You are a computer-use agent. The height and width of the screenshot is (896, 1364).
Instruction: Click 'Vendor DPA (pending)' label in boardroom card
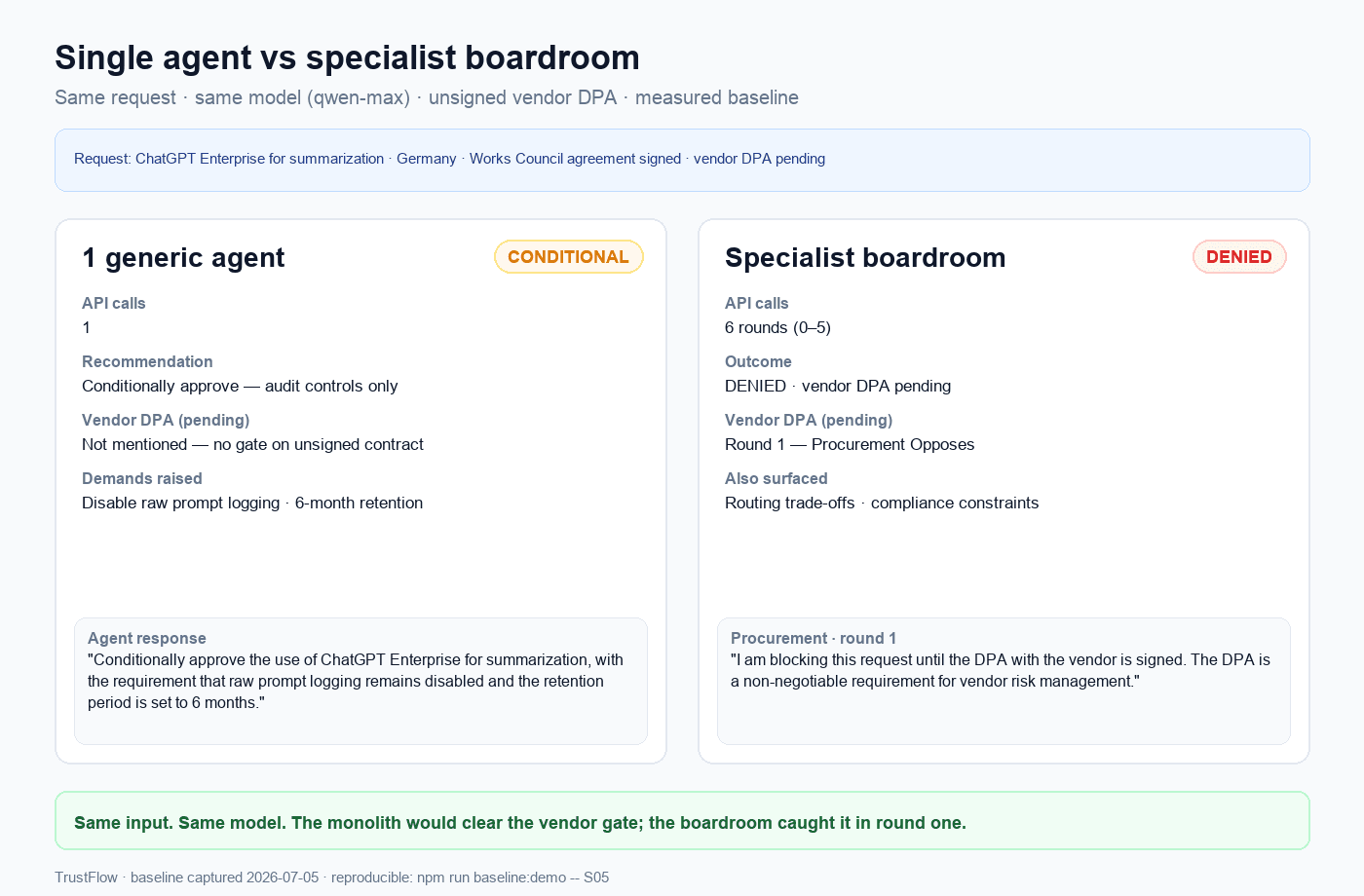click(x=809, y=420)
